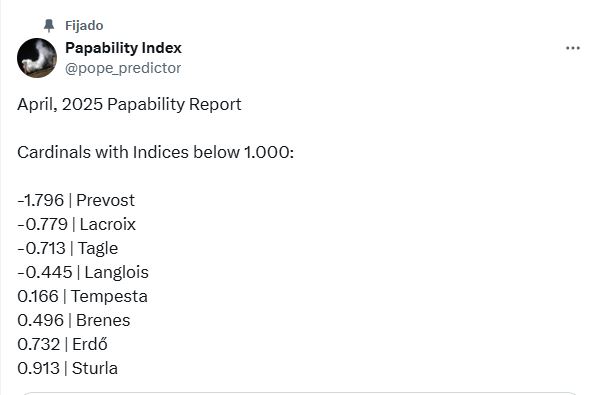Screen dimensions: 596x395
Task: Open the @pope_predictor handle link
Action: point(123,68)
